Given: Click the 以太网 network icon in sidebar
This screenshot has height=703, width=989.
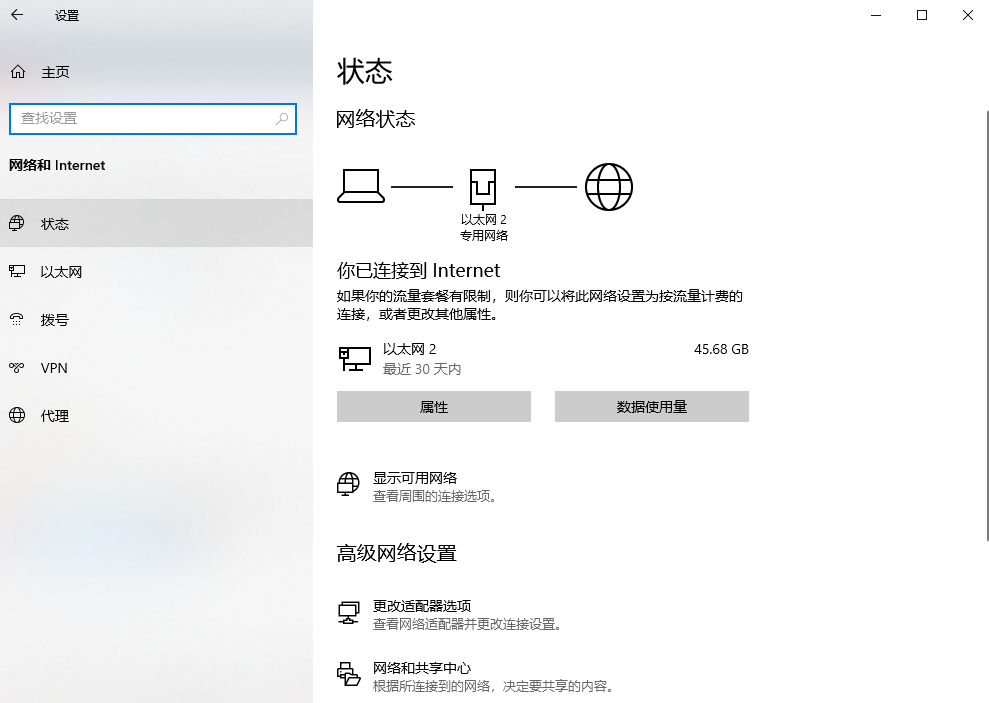Looking at the screenshot, I should (x=17, y=271).
